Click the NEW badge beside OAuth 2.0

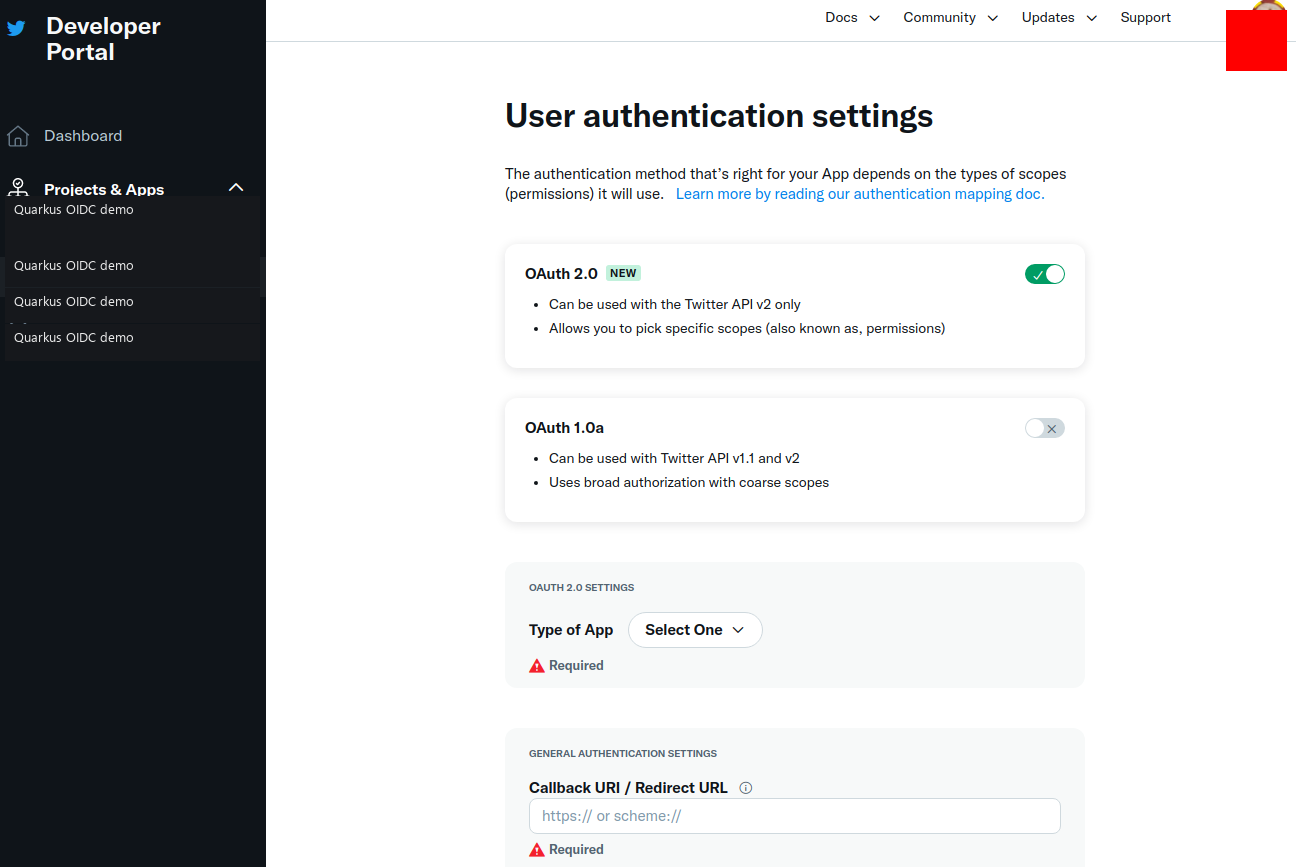(x=623, y=273)
